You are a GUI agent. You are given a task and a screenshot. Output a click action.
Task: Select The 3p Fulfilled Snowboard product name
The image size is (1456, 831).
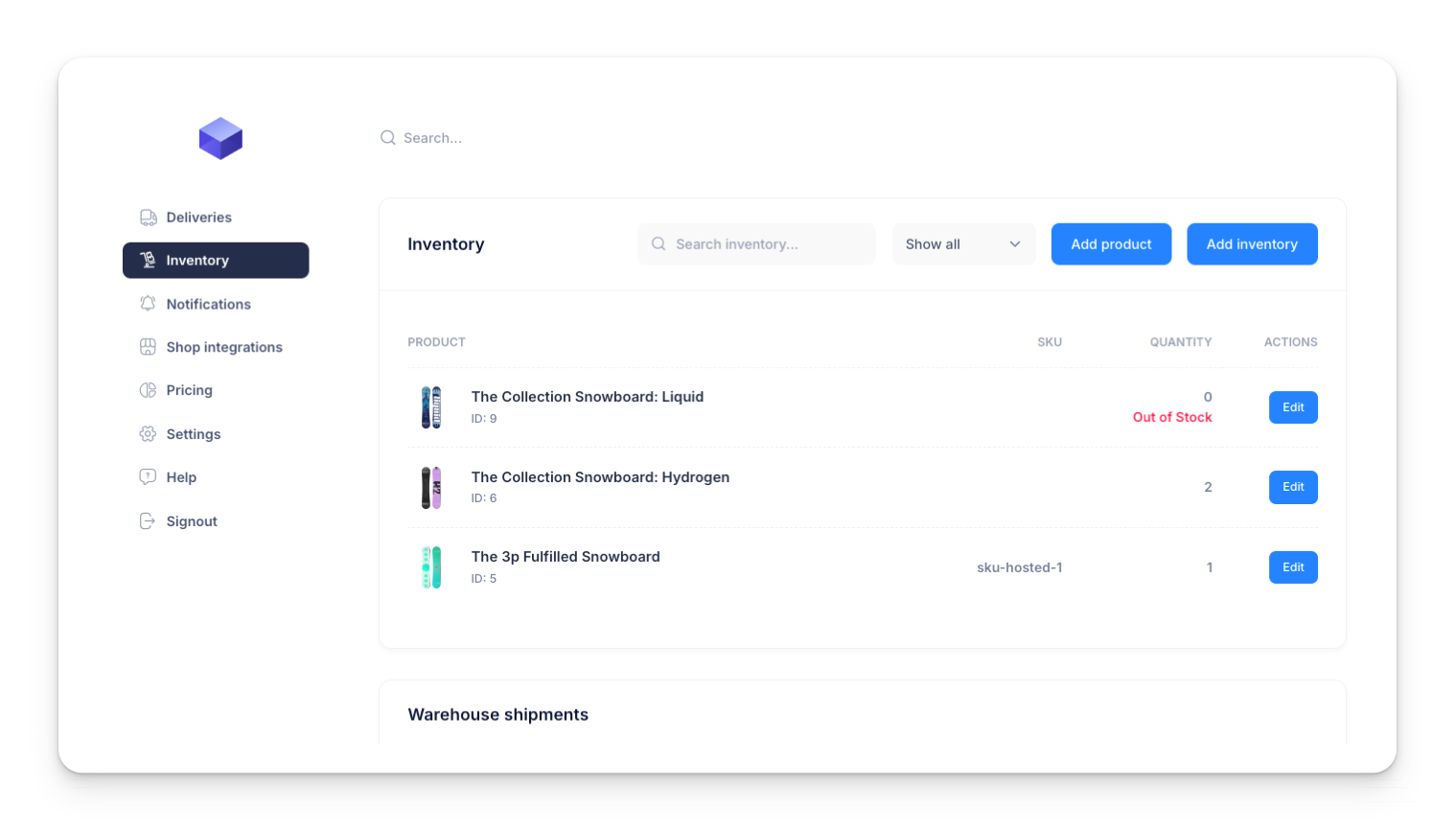pos(566,557)
